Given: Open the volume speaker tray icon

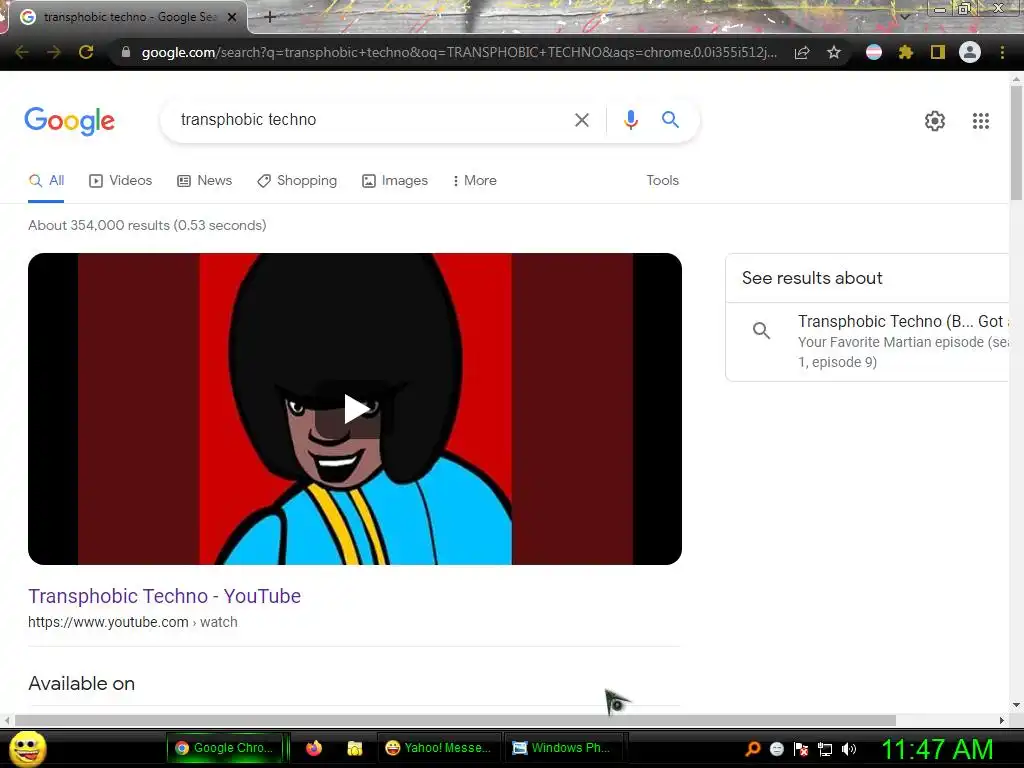Looking at the screenshot, I should point(849,749).
